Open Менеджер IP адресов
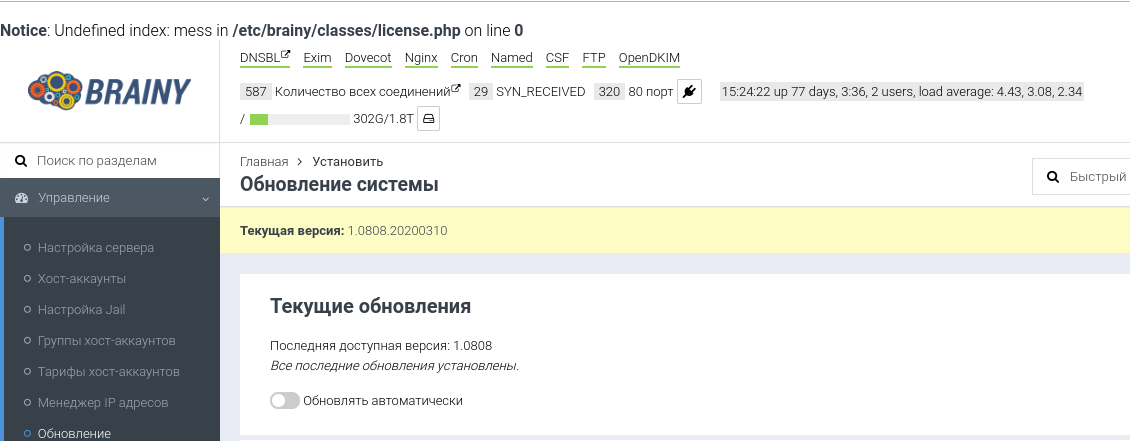 pos(103,403)
